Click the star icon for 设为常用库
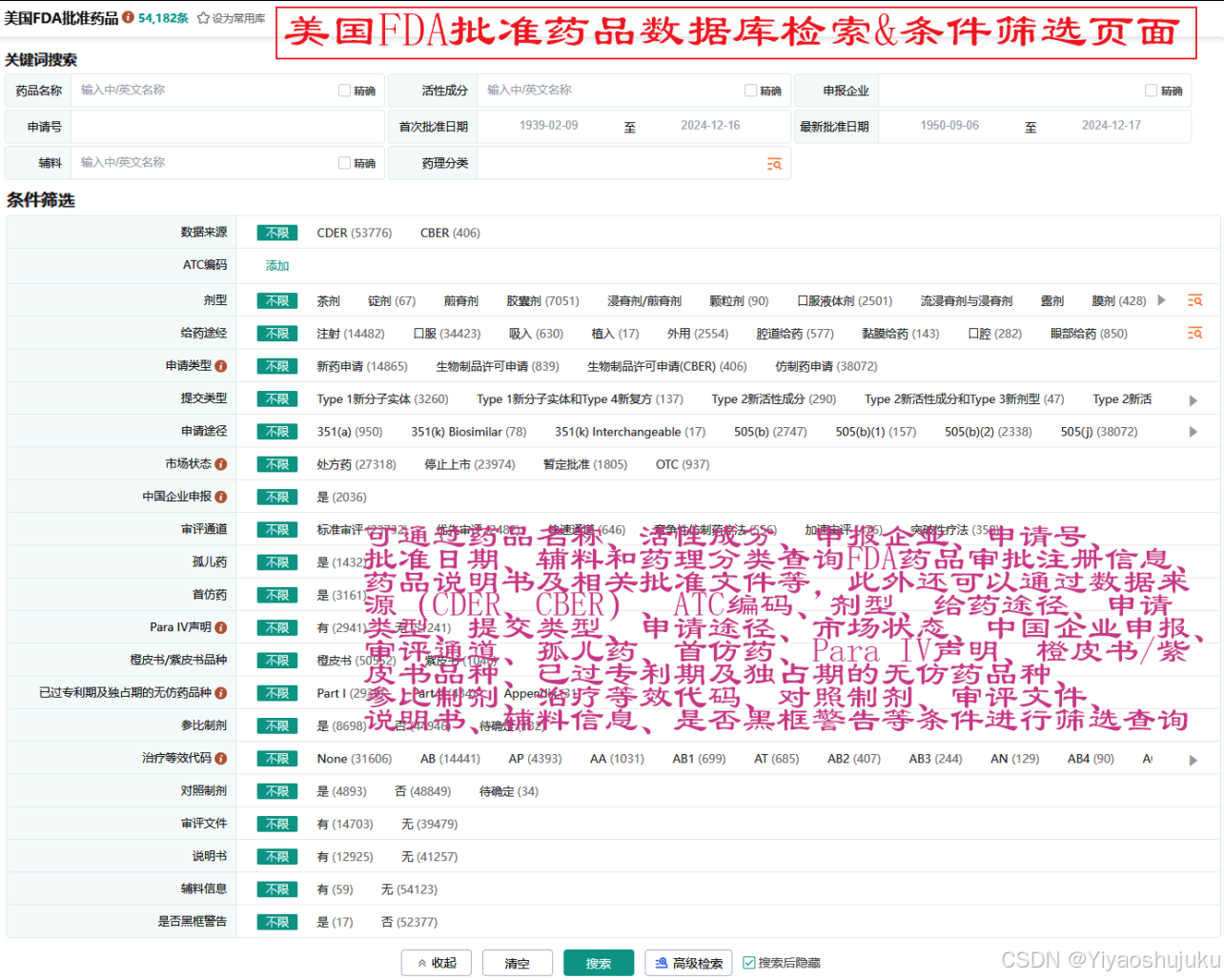 coord(203,18)
